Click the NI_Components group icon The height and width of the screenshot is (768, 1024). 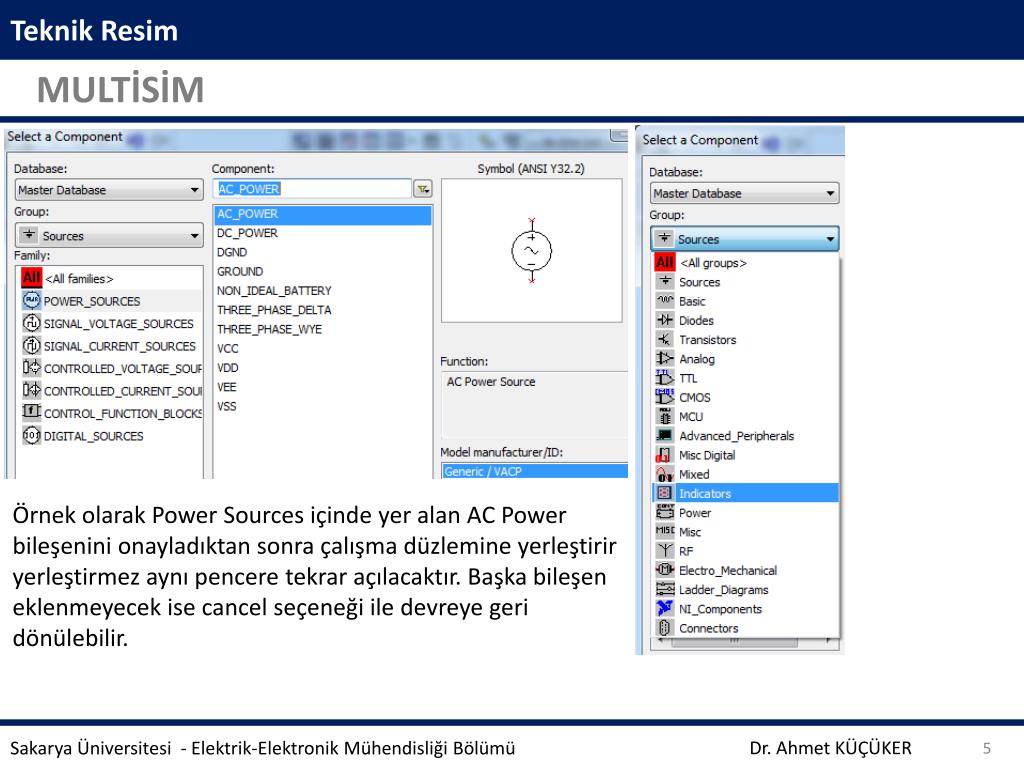[x=665, y=608]
